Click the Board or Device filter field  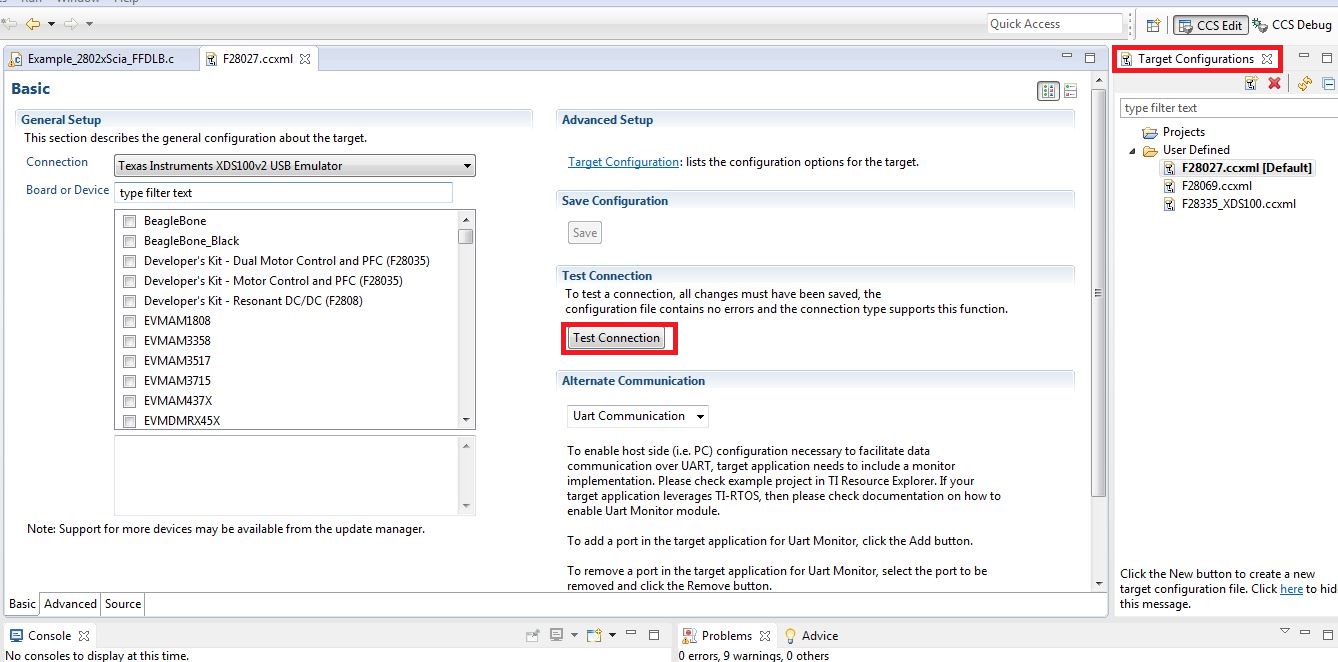tap(284, 193)
